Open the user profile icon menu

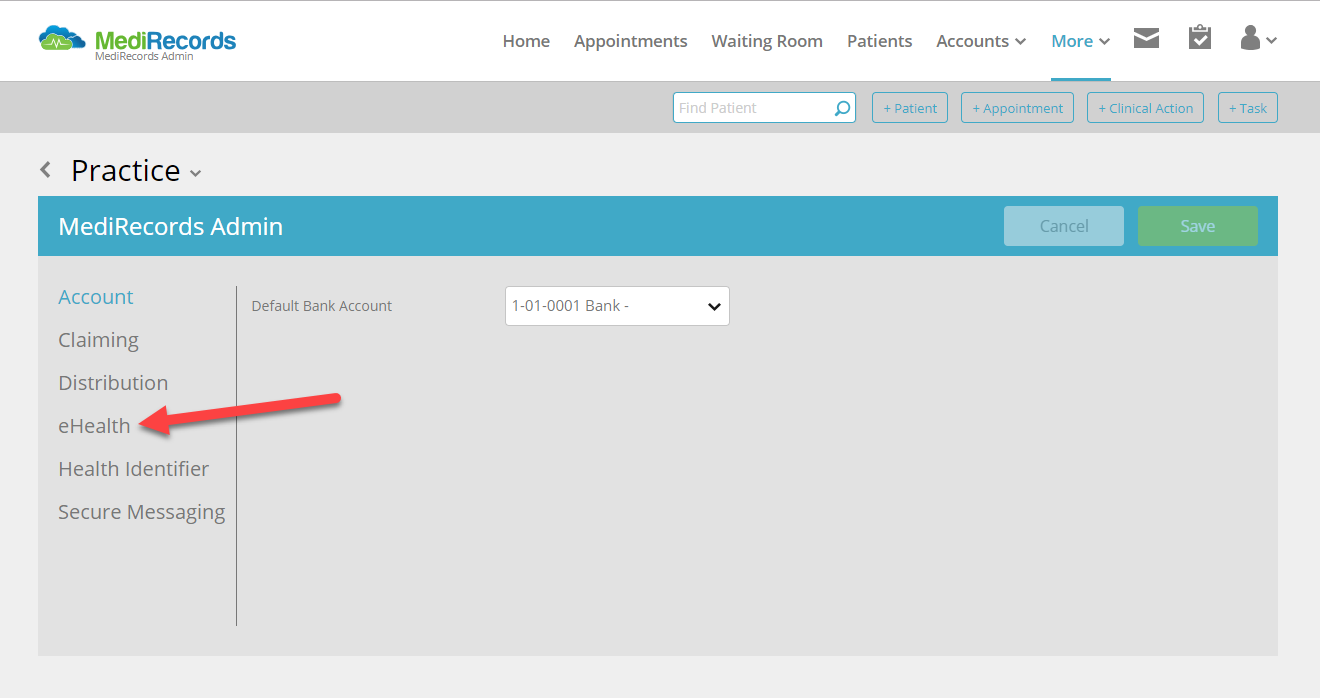[x=1258, y=39]
